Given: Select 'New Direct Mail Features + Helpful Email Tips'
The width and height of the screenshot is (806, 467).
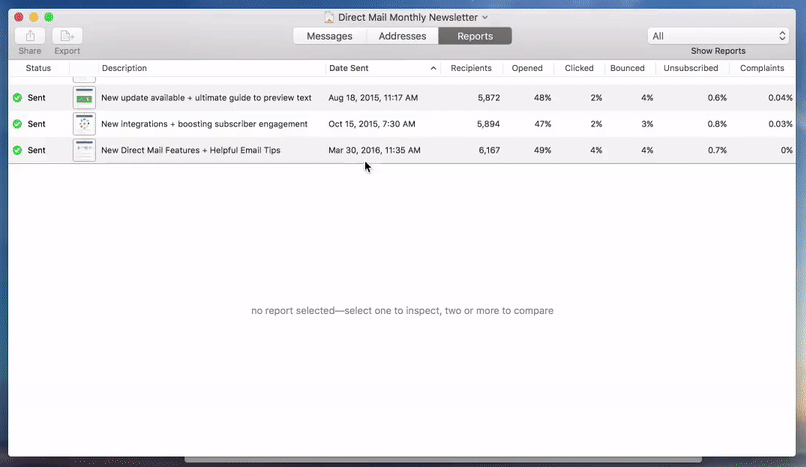Looking at the screenshot, I should point(191,150).
